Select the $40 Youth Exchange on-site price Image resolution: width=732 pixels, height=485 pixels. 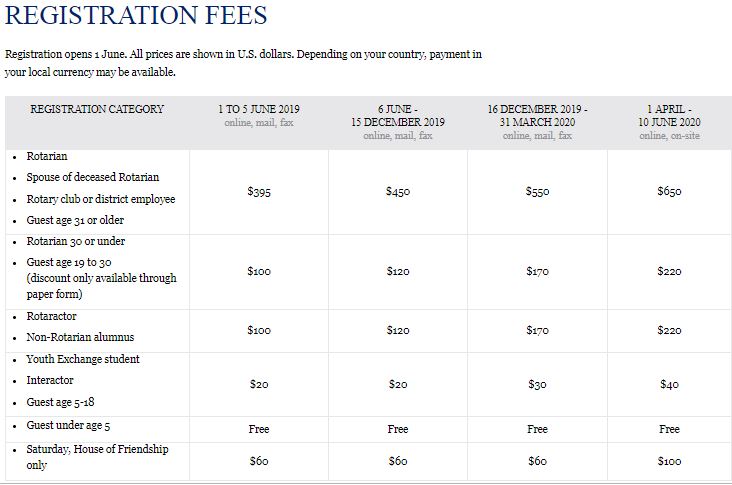(x=669, y=384)
